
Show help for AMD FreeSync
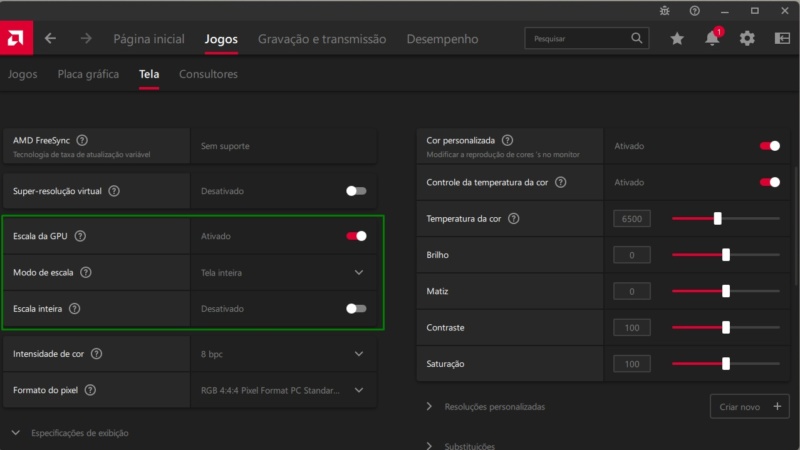pyautogui.click(x=82, y=140)
